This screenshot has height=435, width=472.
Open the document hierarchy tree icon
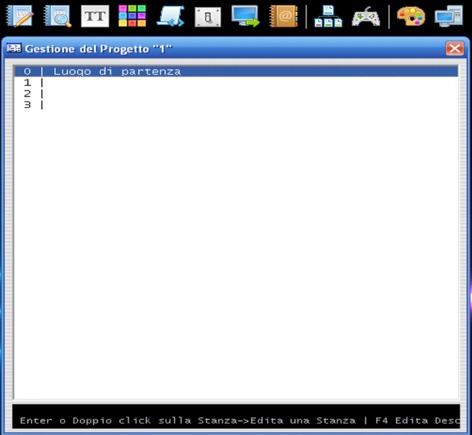click(x=328, y=16)
